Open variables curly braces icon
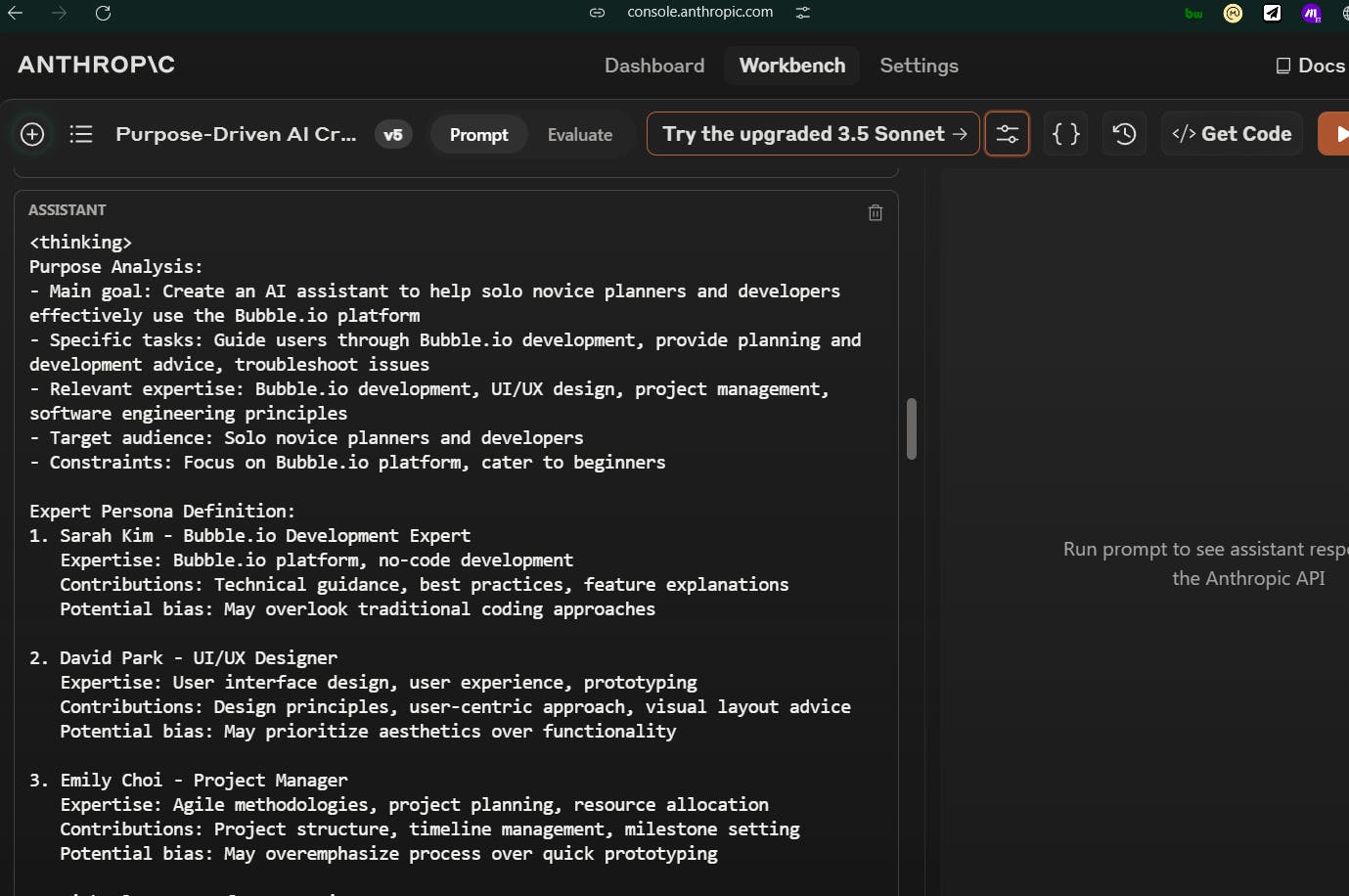1349x896 pixels. pos(1066,134)
